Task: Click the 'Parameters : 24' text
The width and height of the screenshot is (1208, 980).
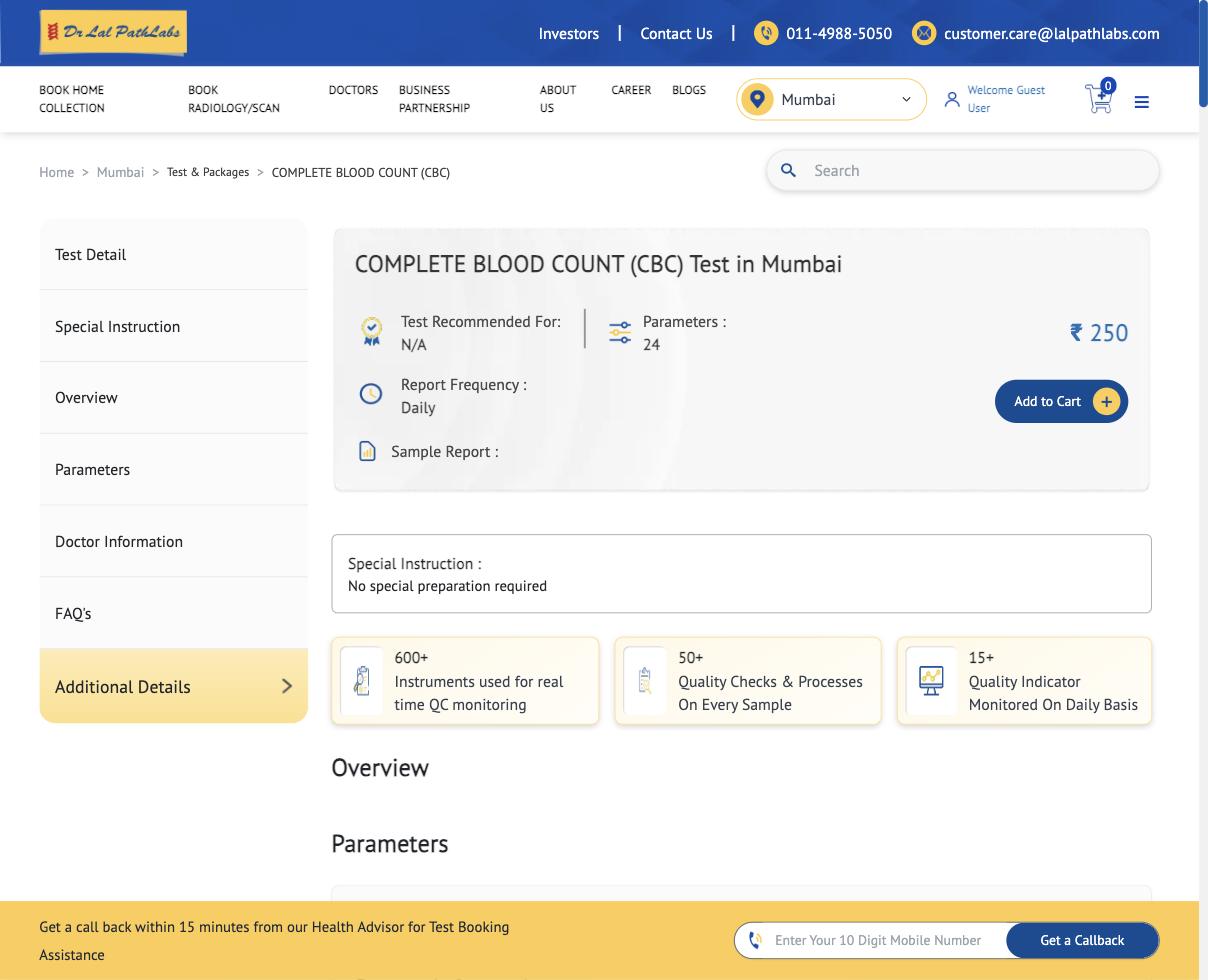Action: (685, 333)
